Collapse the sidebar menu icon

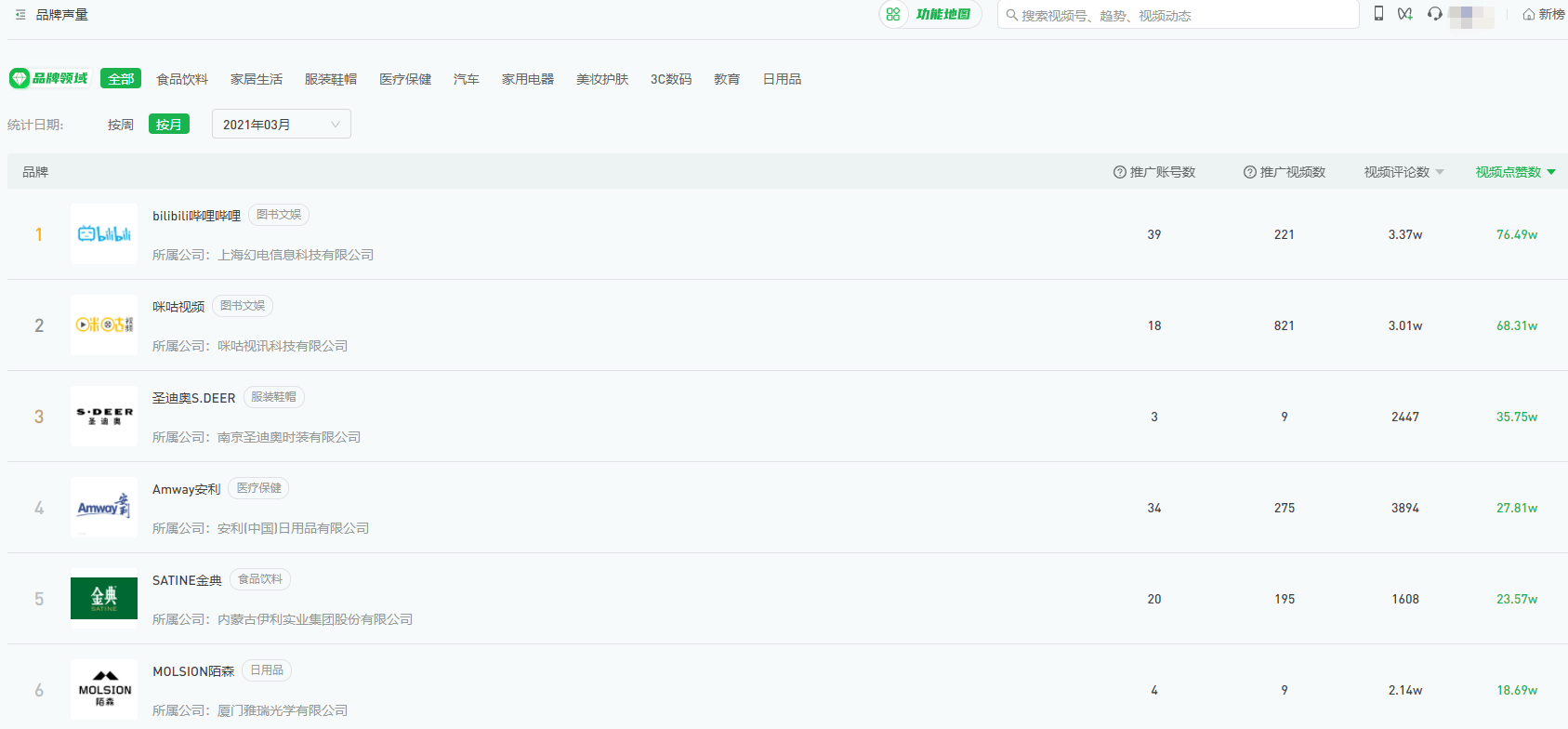[20, 15]
